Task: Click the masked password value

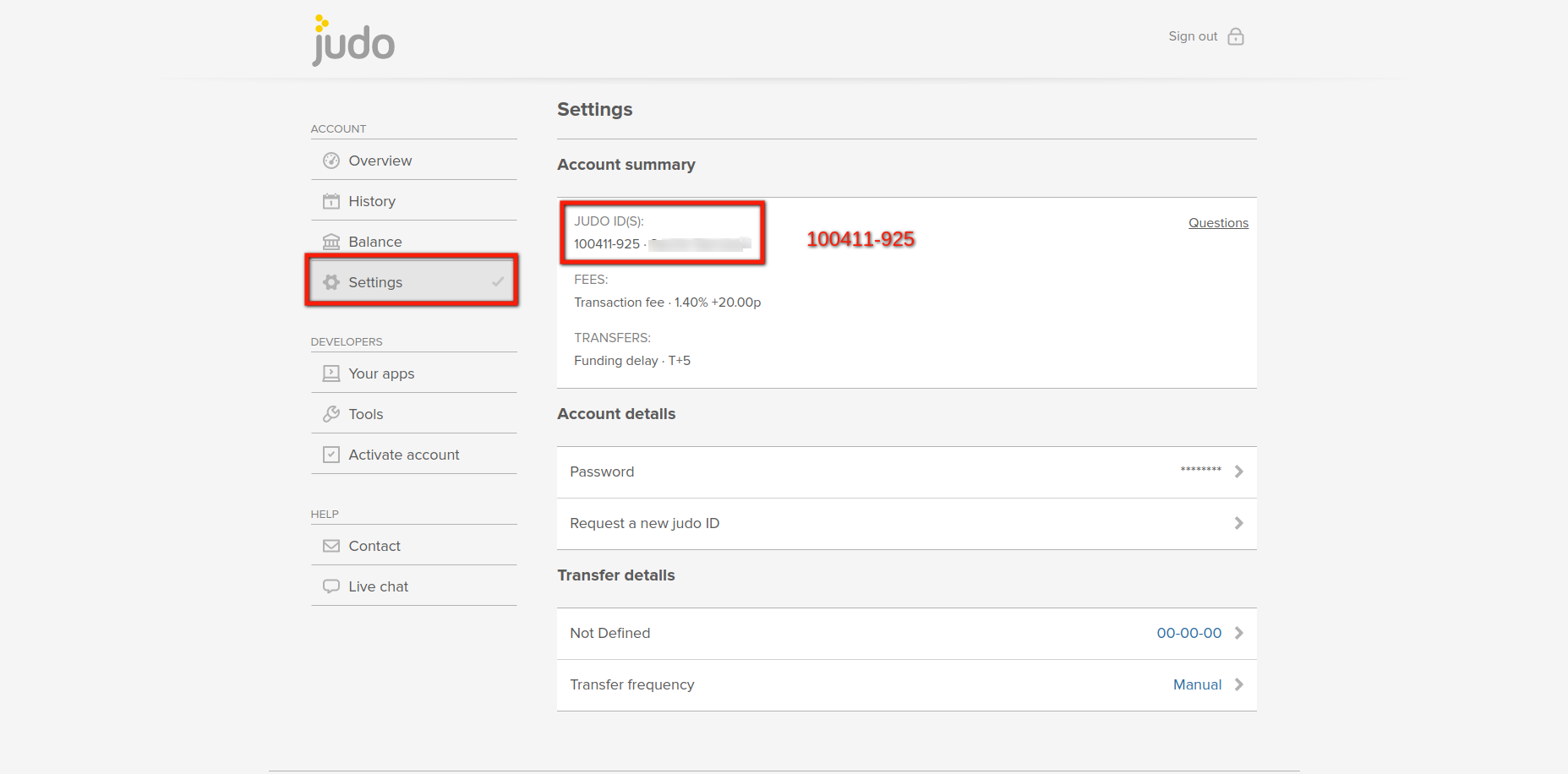Action: [1201, 470]
